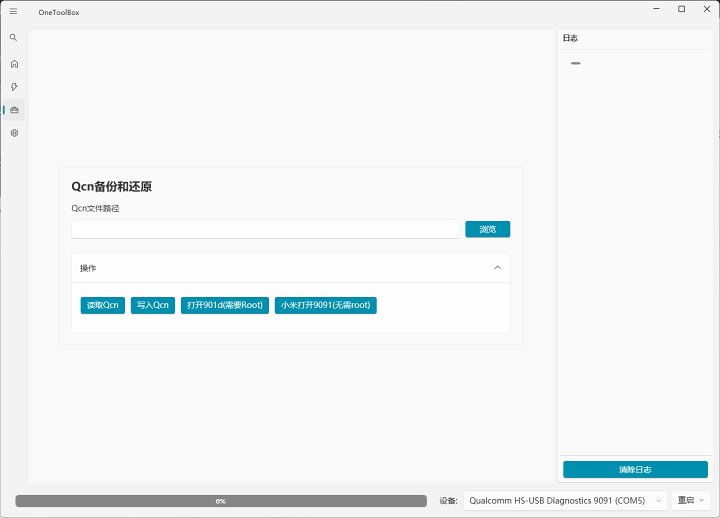This screenshot has height=518, width=720.
Task: Open settings via the gear icon
Action: click(14, 133)
